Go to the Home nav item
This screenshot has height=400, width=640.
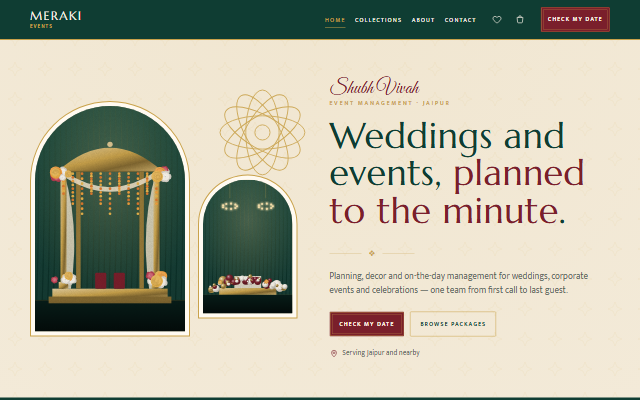coord(335,20)
